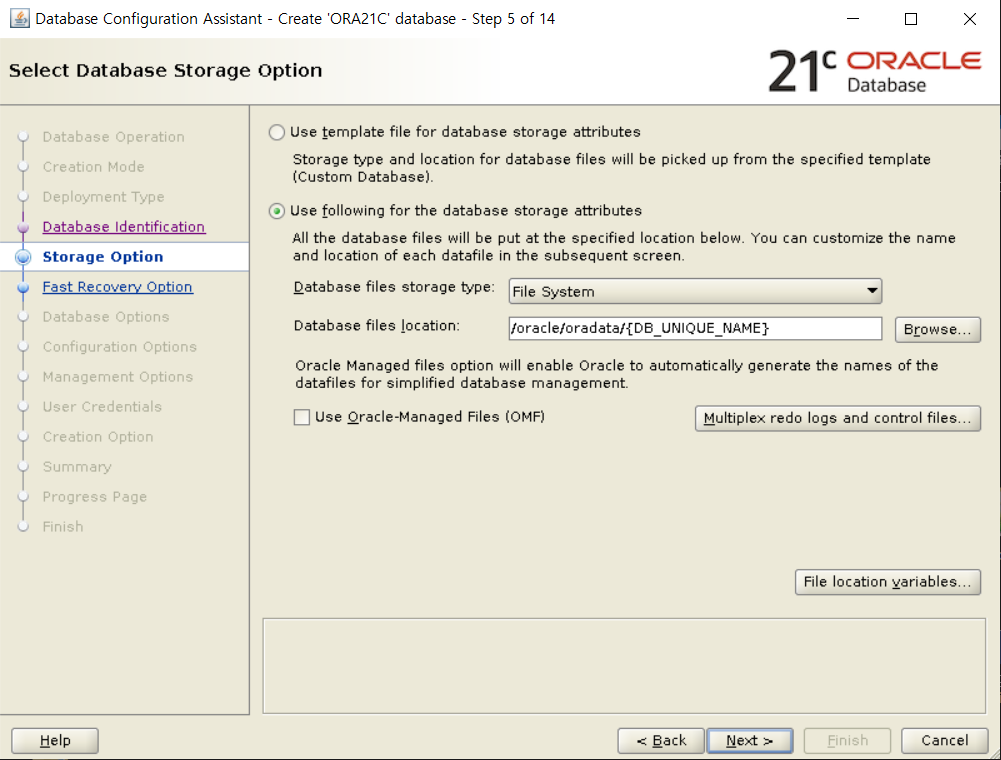Click the Database files location input field
Screen dimensions: 1001x760
(695, 328)
